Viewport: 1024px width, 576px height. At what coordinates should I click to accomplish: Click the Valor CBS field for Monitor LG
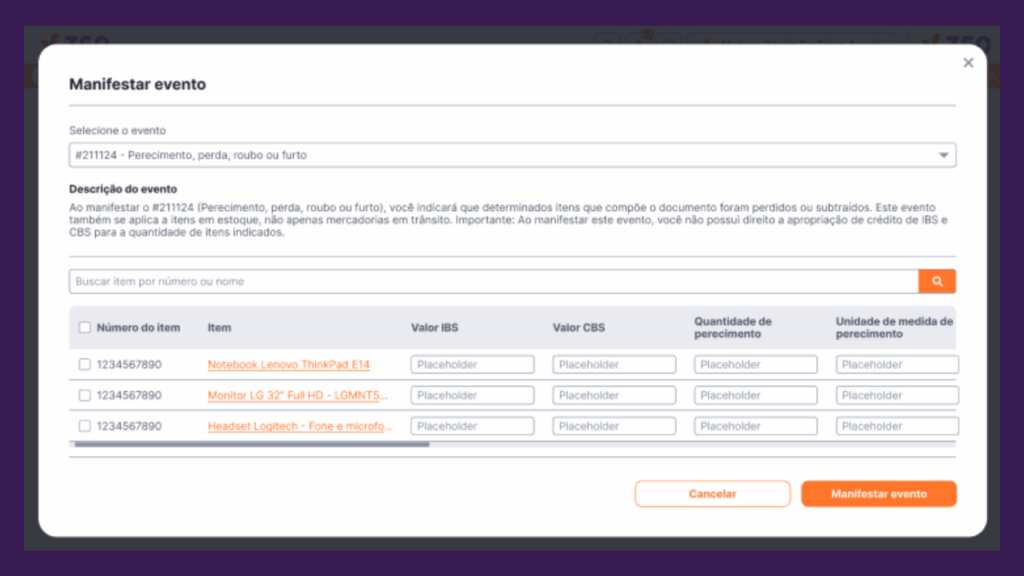(x=614, y=396)
